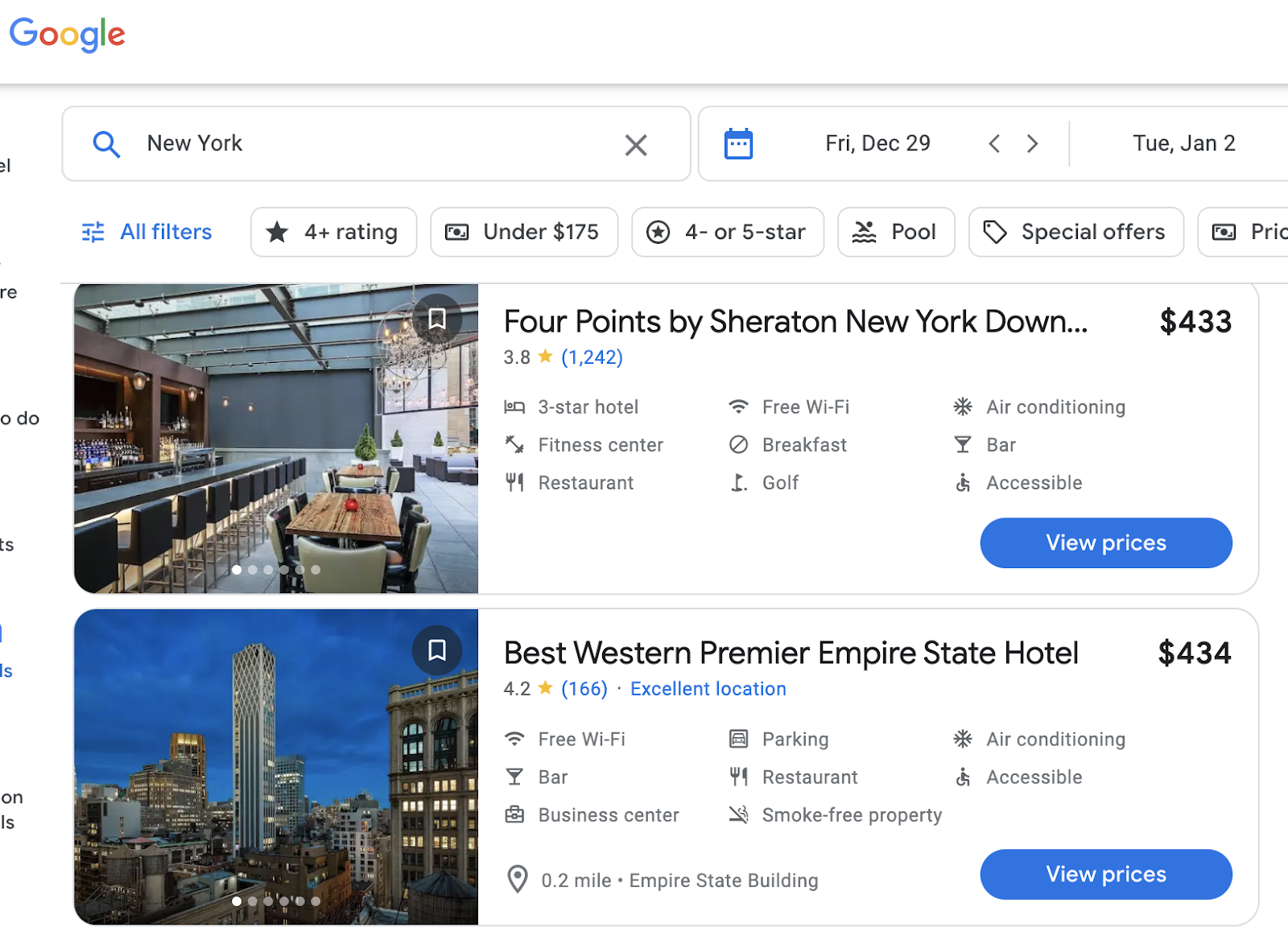This screenshot has width=1288, height=936.
Task: Click the Four Points Bar cocktail icon
Action: (963, 445)
